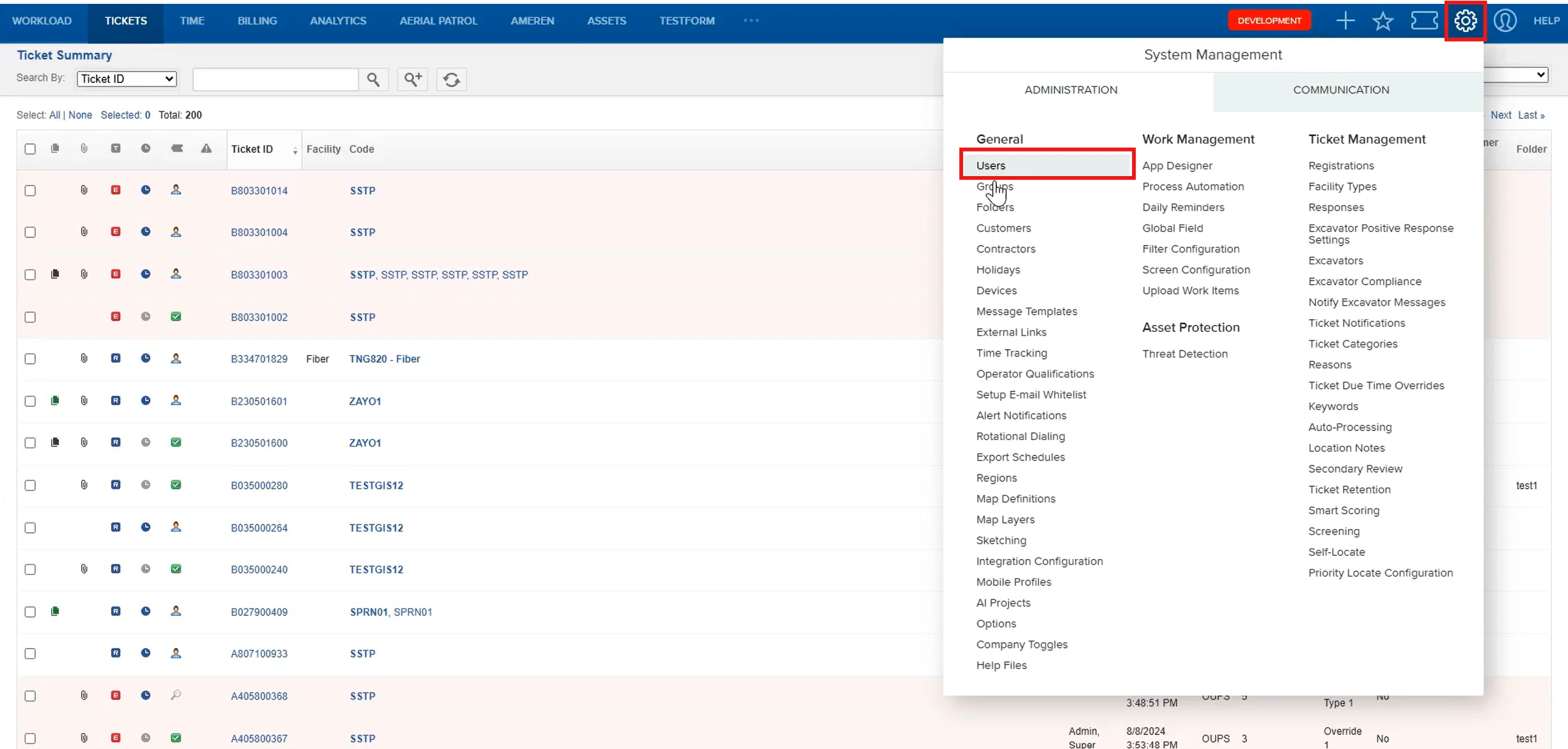Check the box for ticket B803301014
The width and height of the screenshot is (1568, 749).
pyautogui.click(x=30, y=191)
